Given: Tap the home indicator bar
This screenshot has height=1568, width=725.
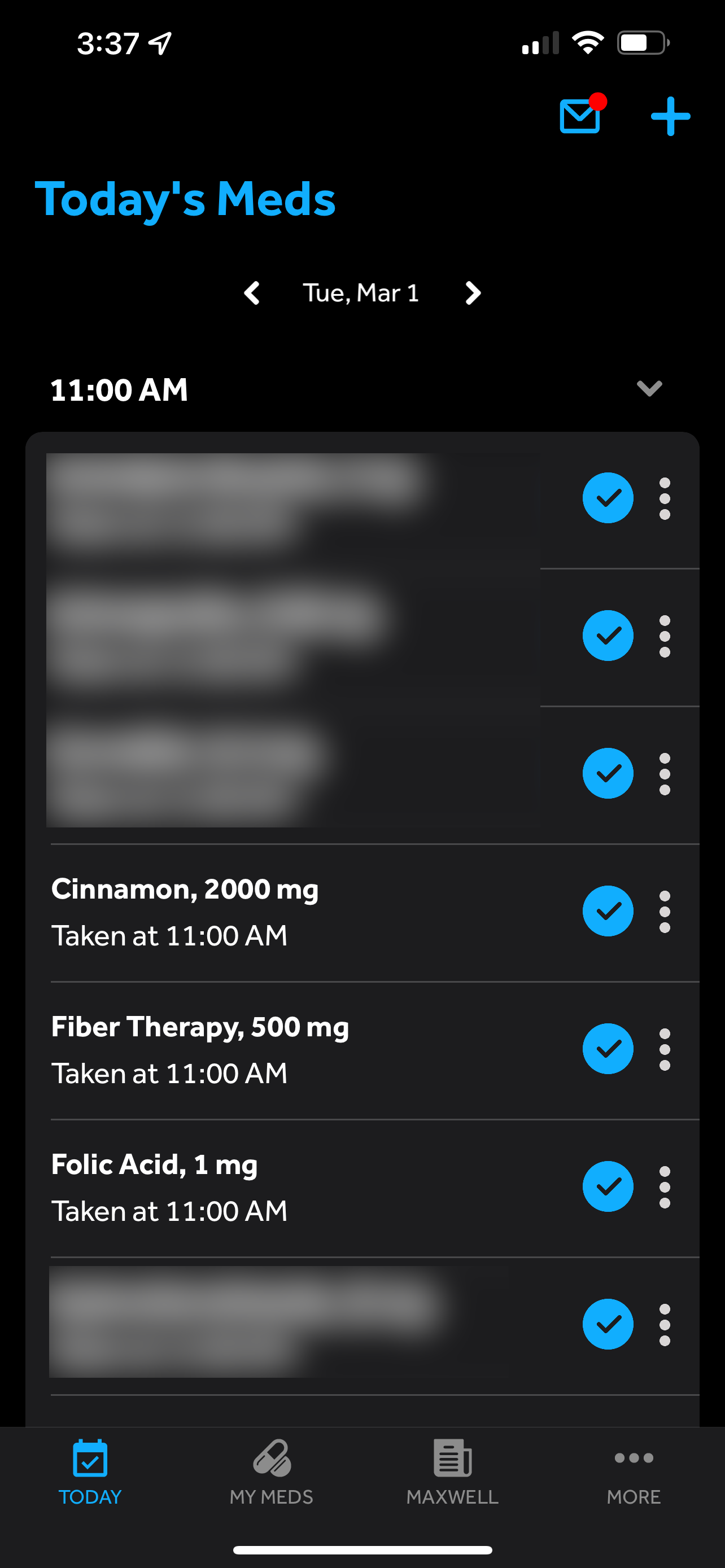Looking at the screenshot, I should click(362, 1550).
